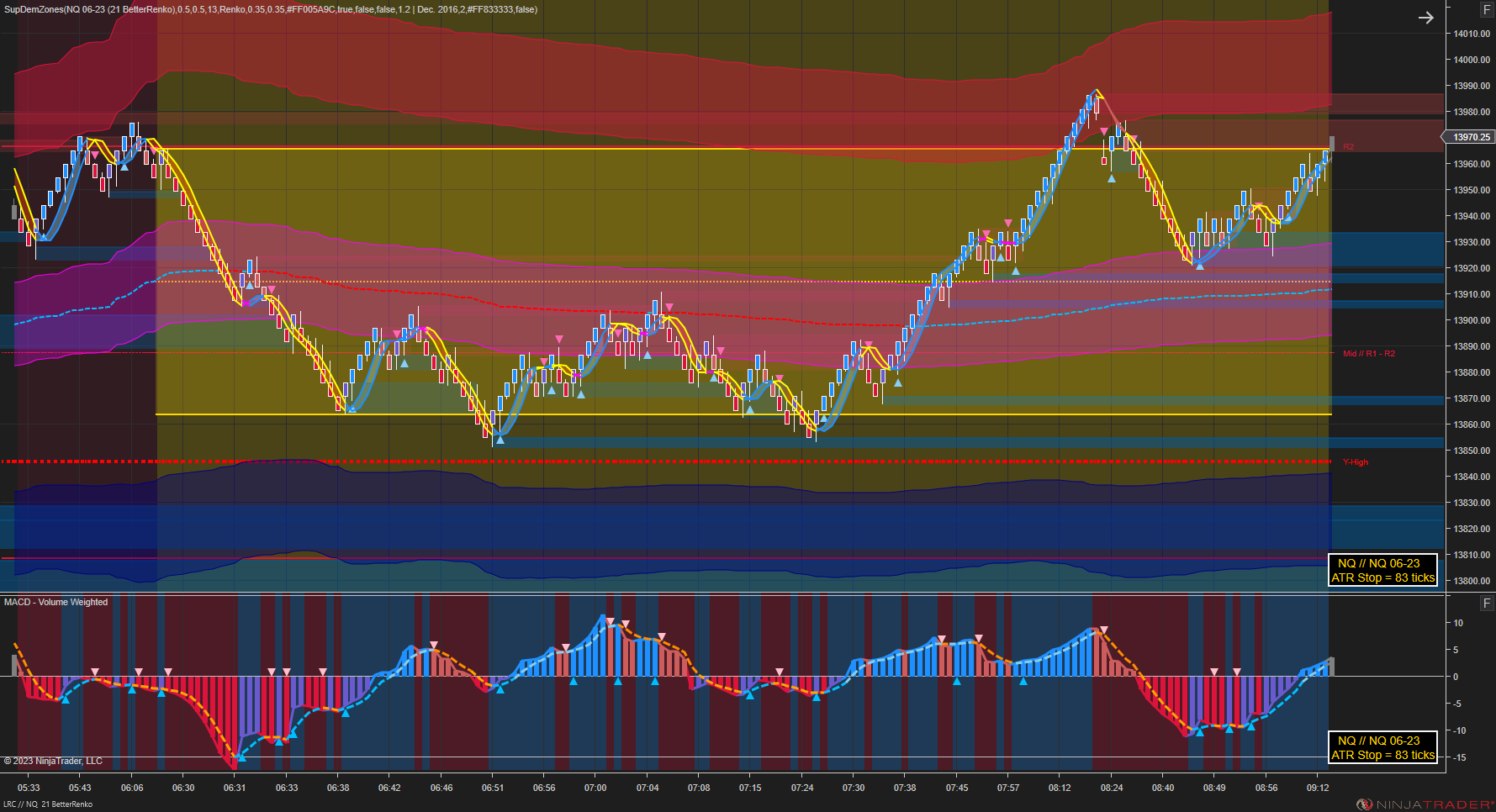Click the 07:08 time axis label
Viewport: 1496px width, 812px height.
pyautogui.click(x=699, y=788)
